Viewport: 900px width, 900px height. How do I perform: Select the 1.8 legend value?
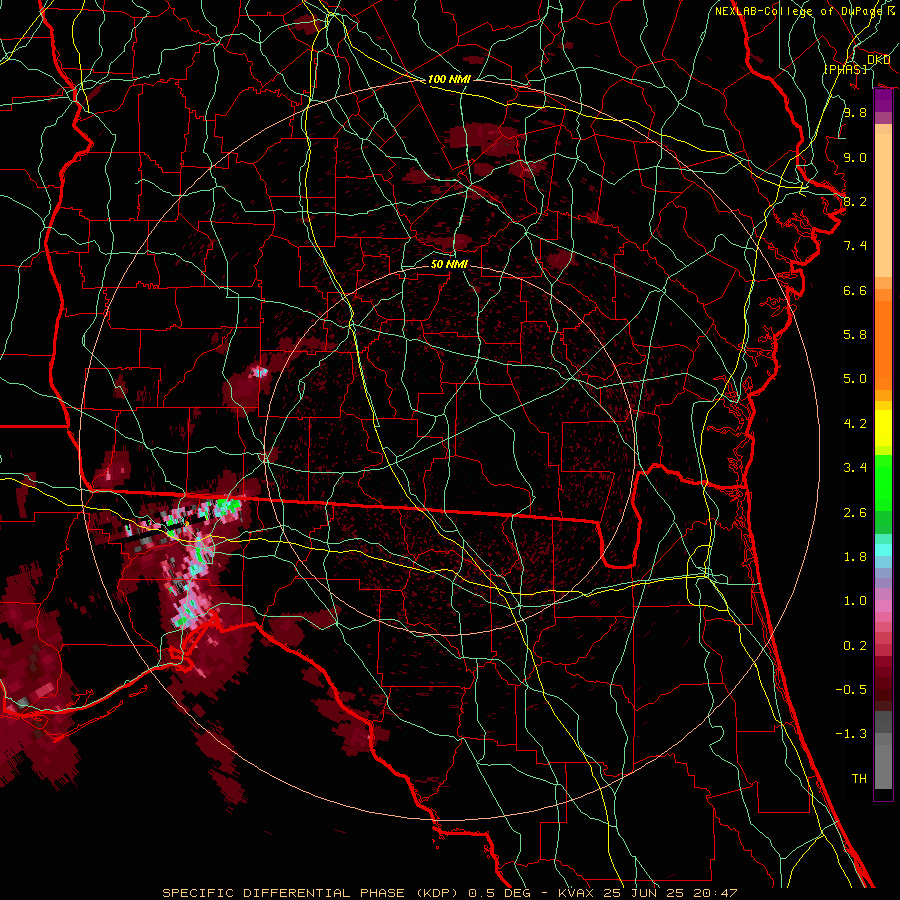pos(855,557)
